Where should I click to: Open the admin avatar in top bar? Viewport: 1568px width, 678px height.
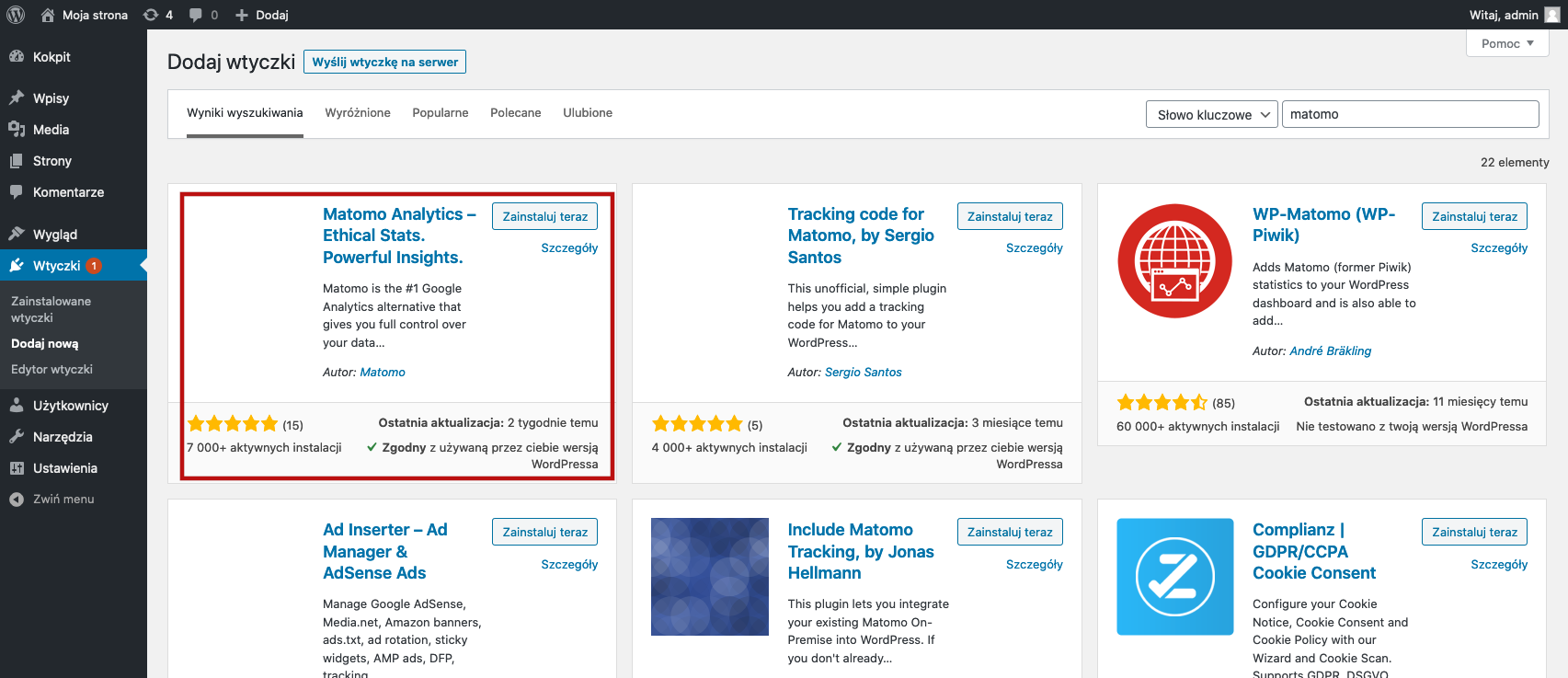1552,15
